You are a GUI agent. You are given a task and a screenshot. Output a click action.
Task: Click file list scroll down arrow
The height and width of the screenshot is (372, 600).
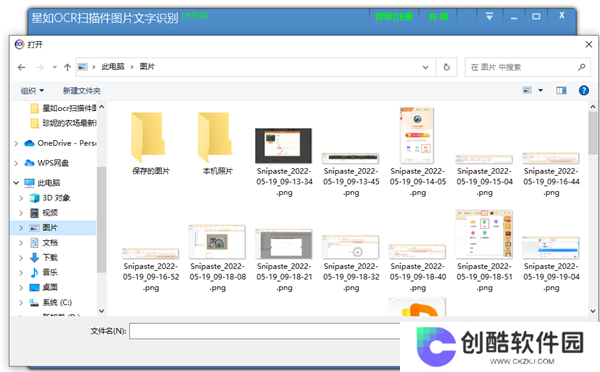pos(593,311)
